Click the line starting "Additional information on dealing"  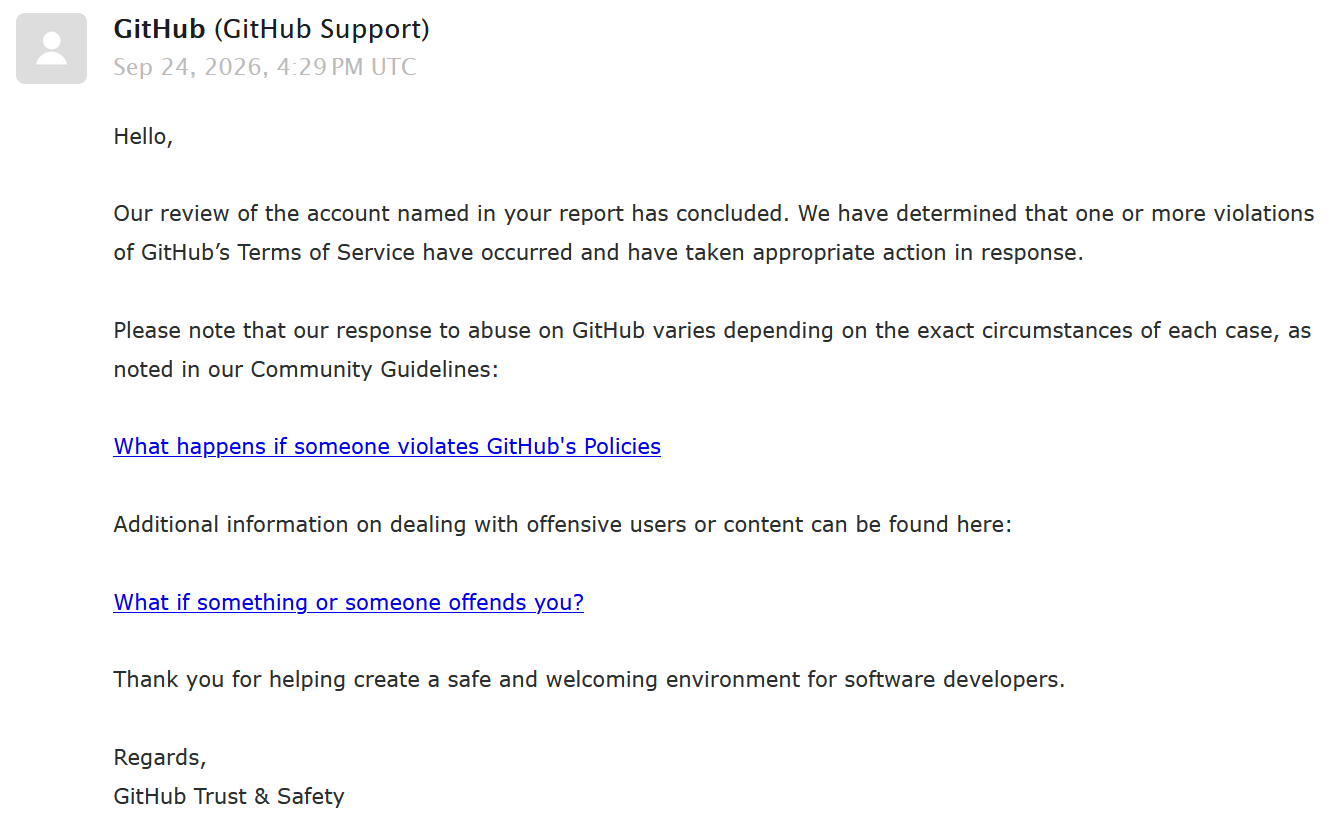tap(563, 524)
